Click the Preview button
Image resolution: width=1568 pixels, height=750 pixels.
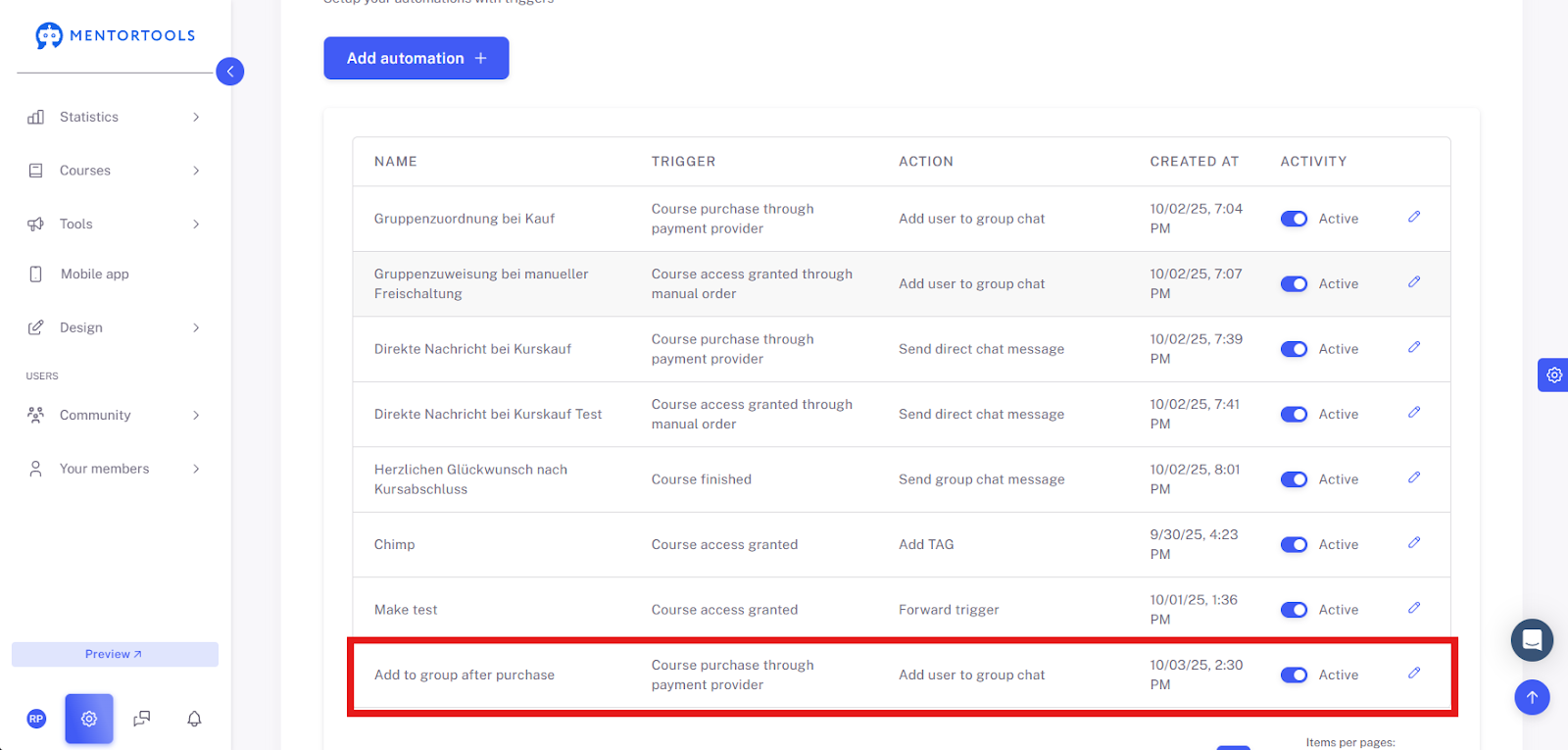(115, 654)
